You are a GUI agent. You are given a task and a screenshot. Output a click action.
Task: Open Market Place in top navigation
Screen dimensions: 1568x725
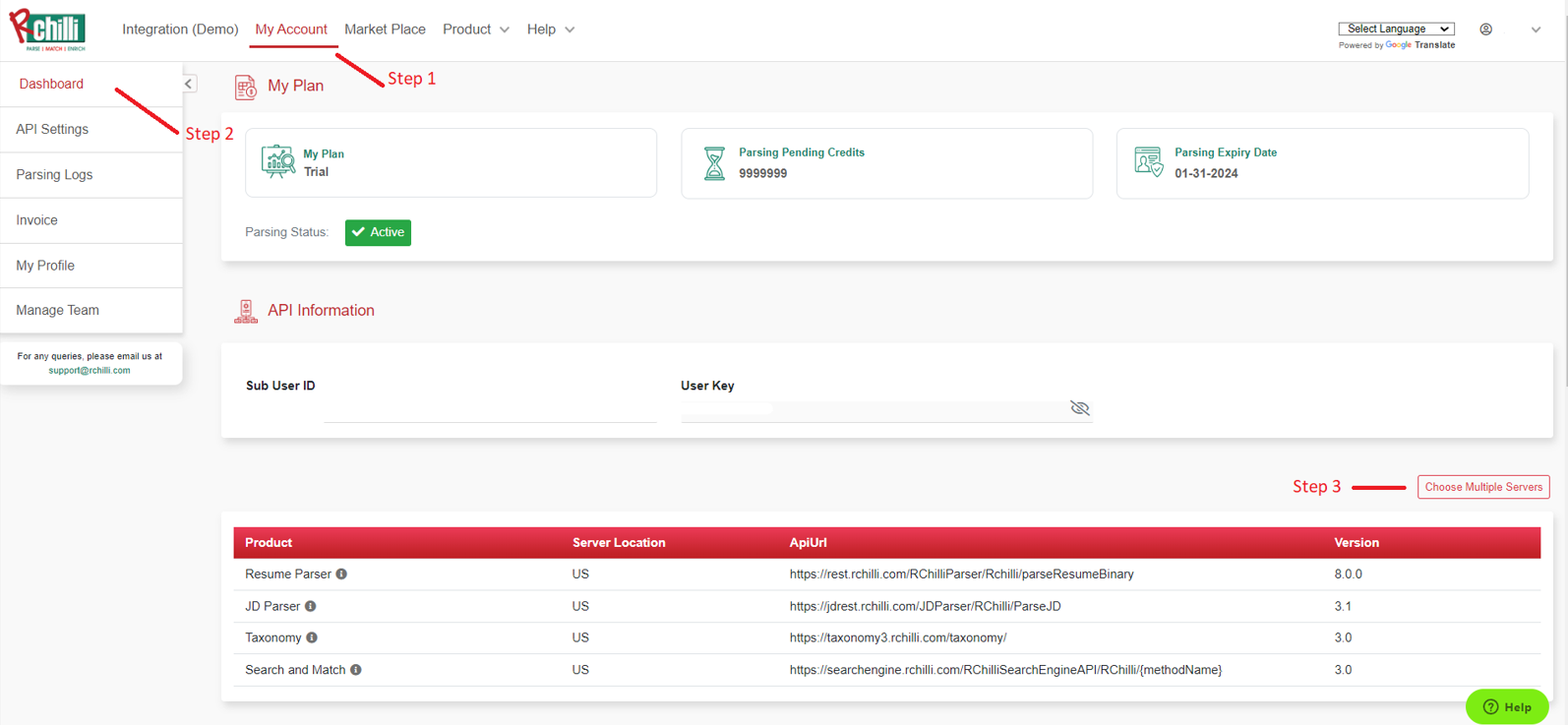pyautogui.click(x=385, y=30)
